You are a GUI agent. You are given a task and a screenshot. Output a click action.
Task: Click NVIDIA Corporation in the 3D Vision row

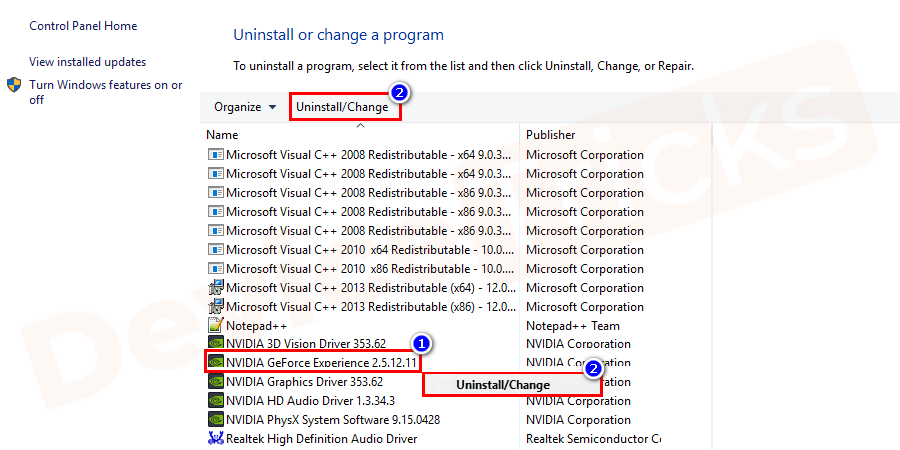578,344
